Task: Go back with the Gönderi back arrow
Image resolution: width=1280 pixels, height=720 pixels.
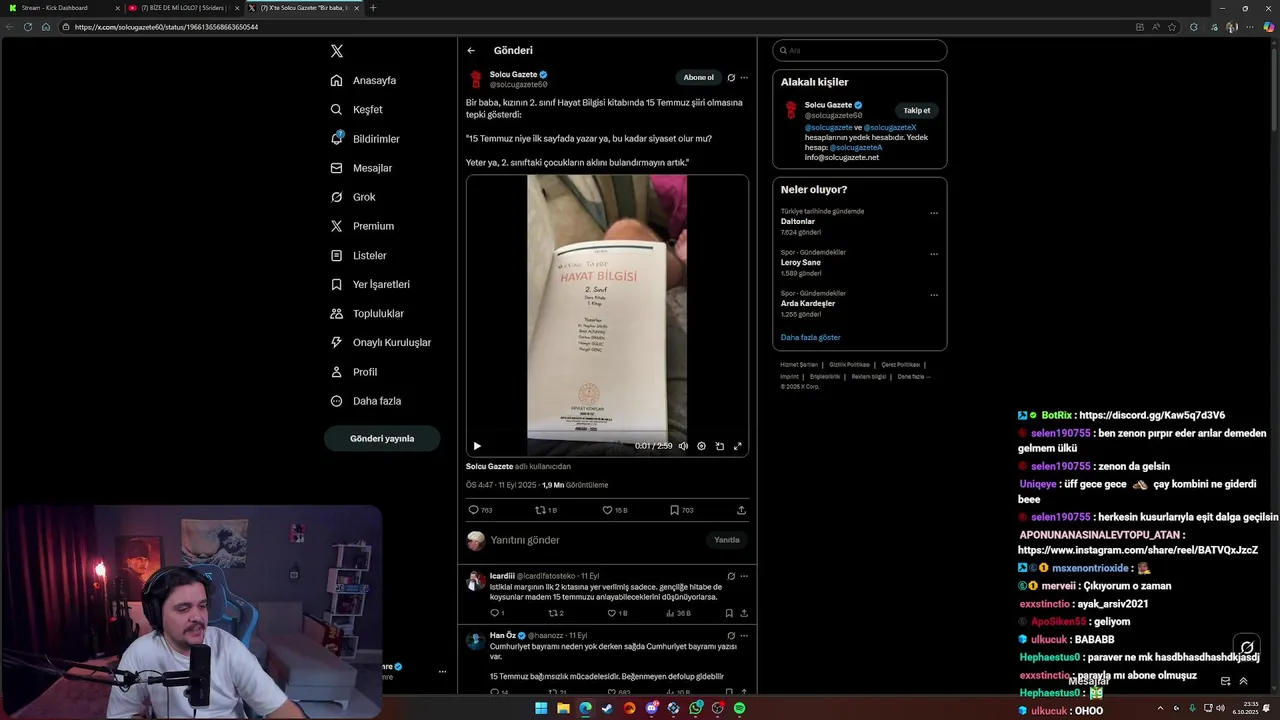Action: point(471,50)
